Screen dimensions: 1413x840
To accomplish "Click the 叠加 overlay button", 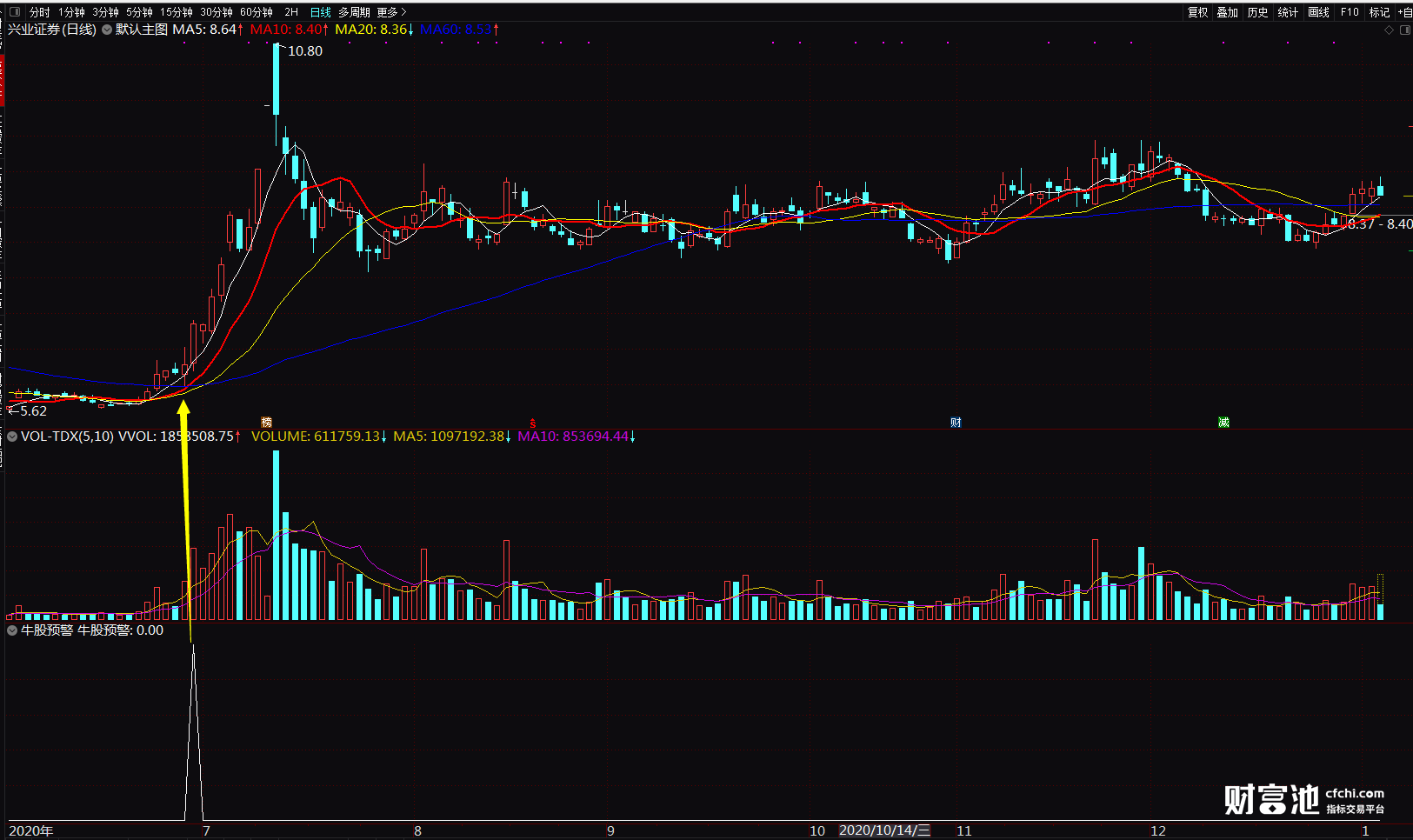I will tap(1228, 12).
